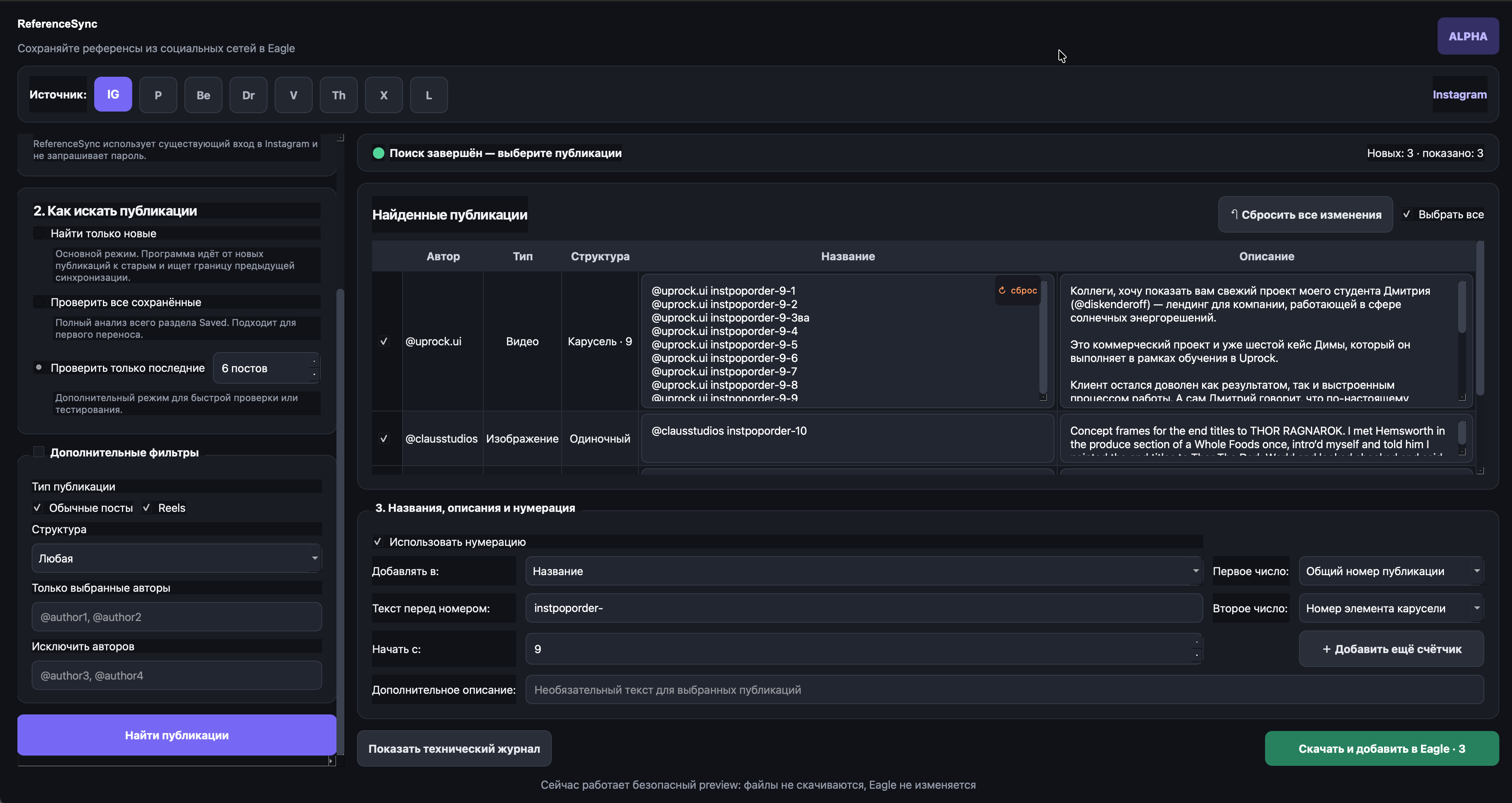
Task: Click 'Сбросить все изменения' button
Action: tap(1305, 215)
